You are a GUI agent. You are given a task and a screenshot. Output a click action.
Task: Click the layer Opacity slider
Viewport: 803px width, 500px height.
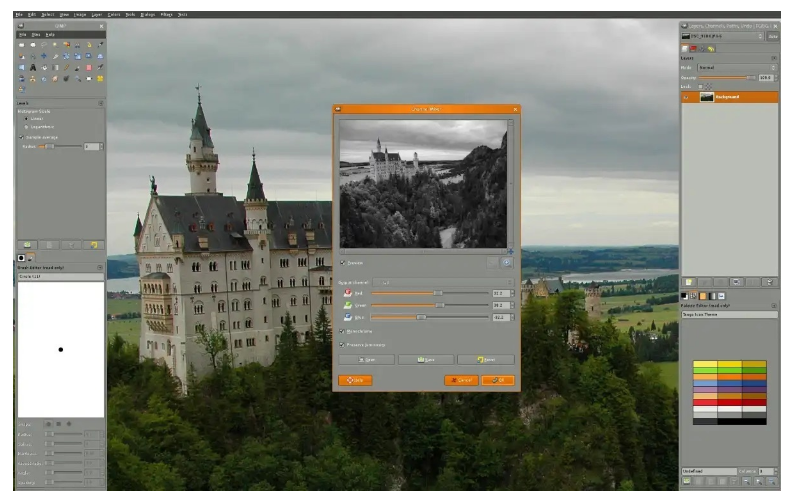point(727,78)
